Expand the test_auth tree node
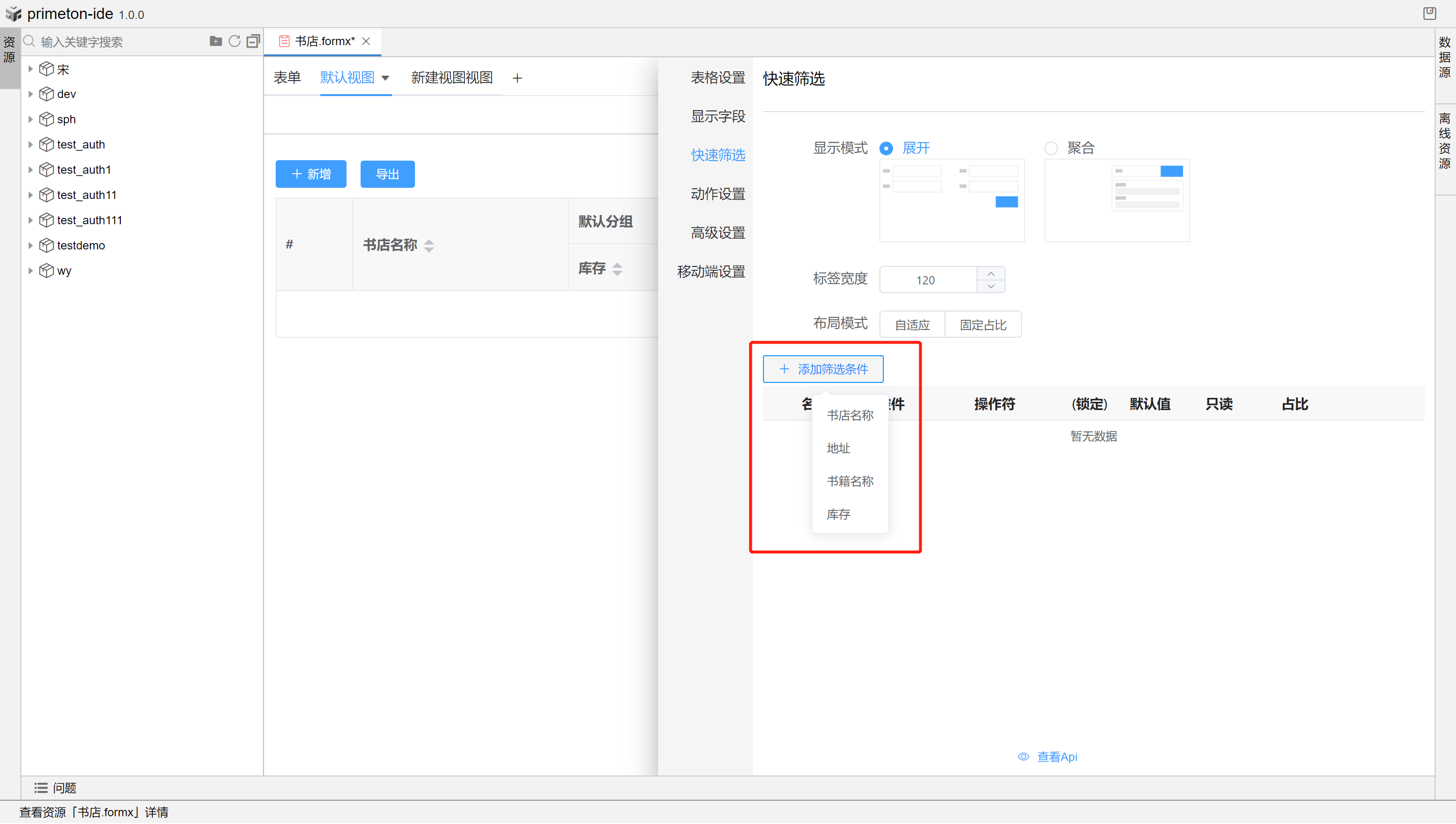The height and width of the screenshot is (824, 1456). click(31, 144)
